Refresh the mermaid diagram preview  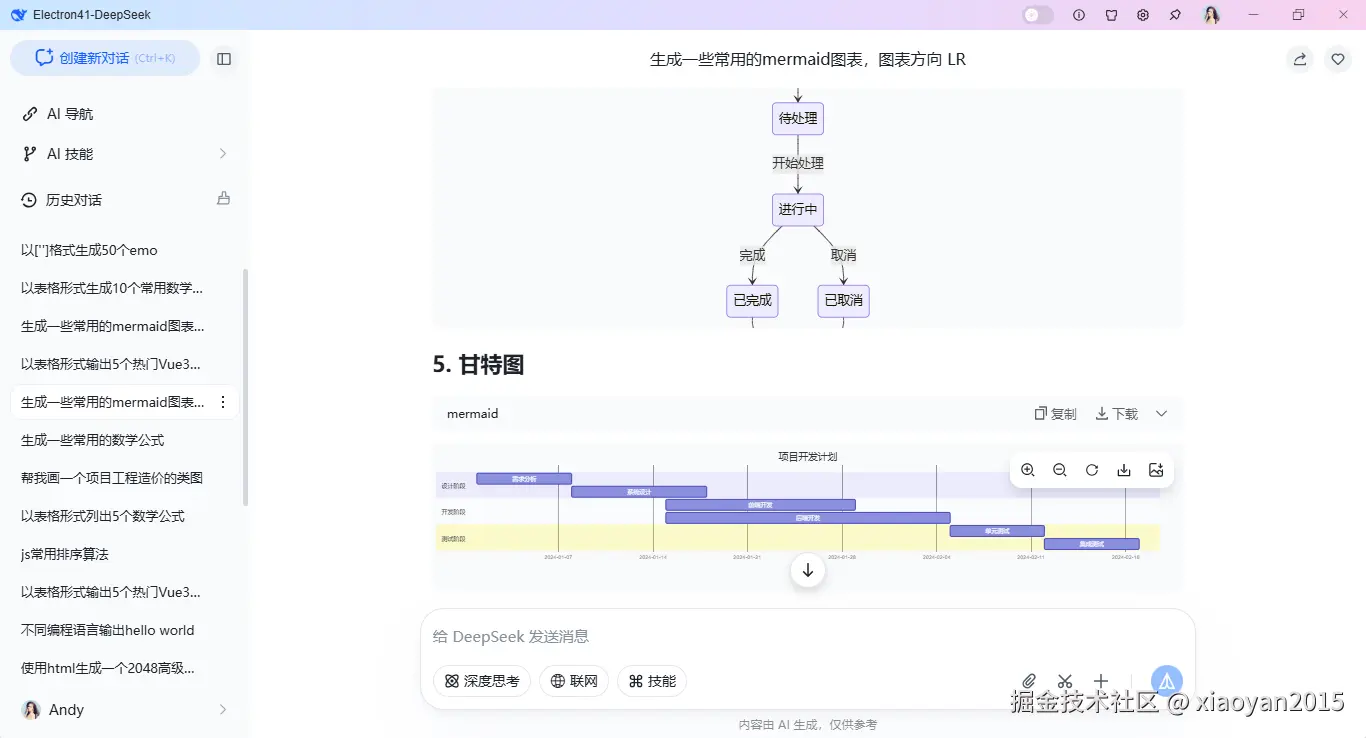pyautogui.click(x=1091, y=470)
